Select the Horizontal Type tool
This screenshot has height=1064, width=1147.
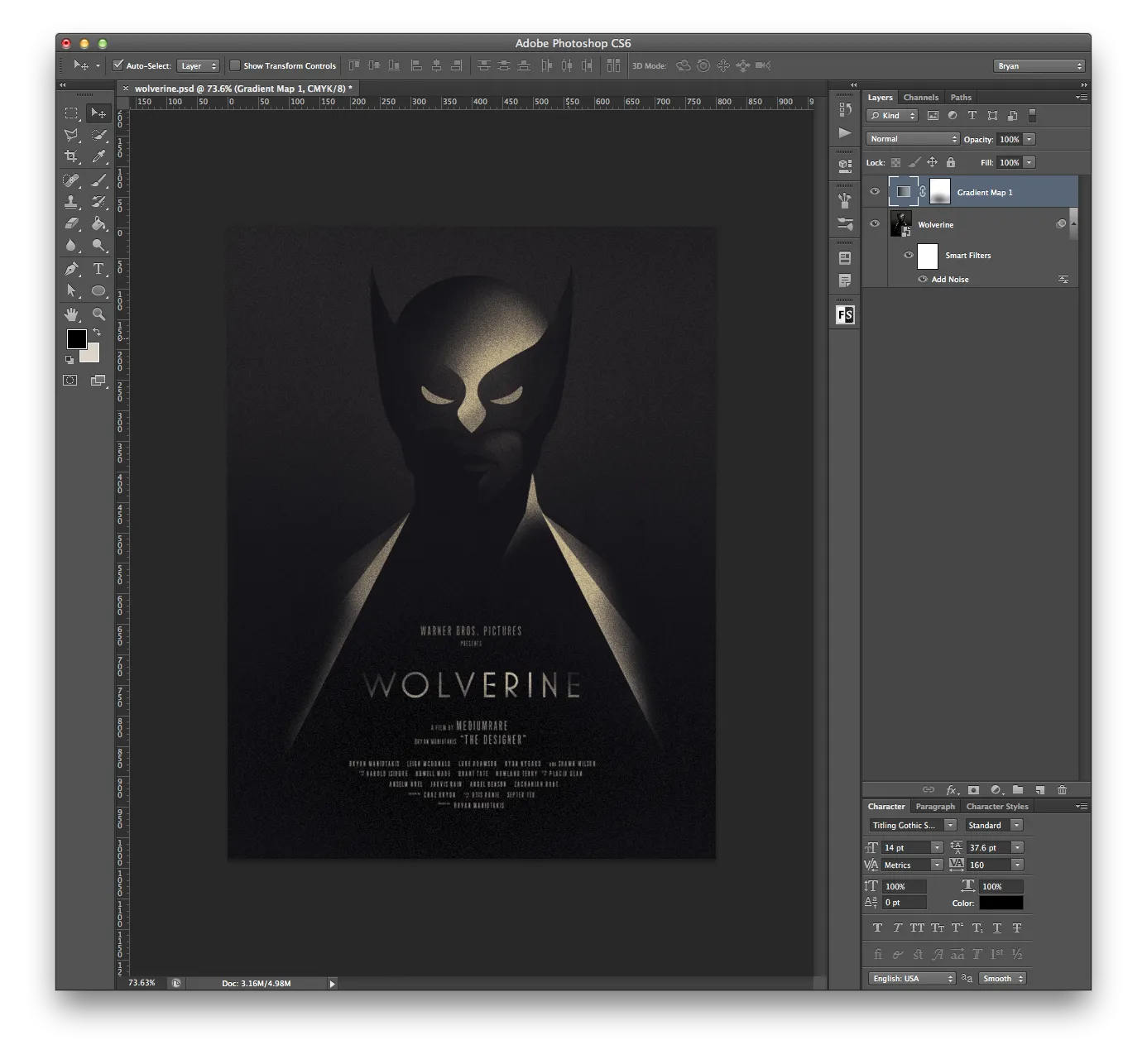pyautogui.click(x=99, y=269)
